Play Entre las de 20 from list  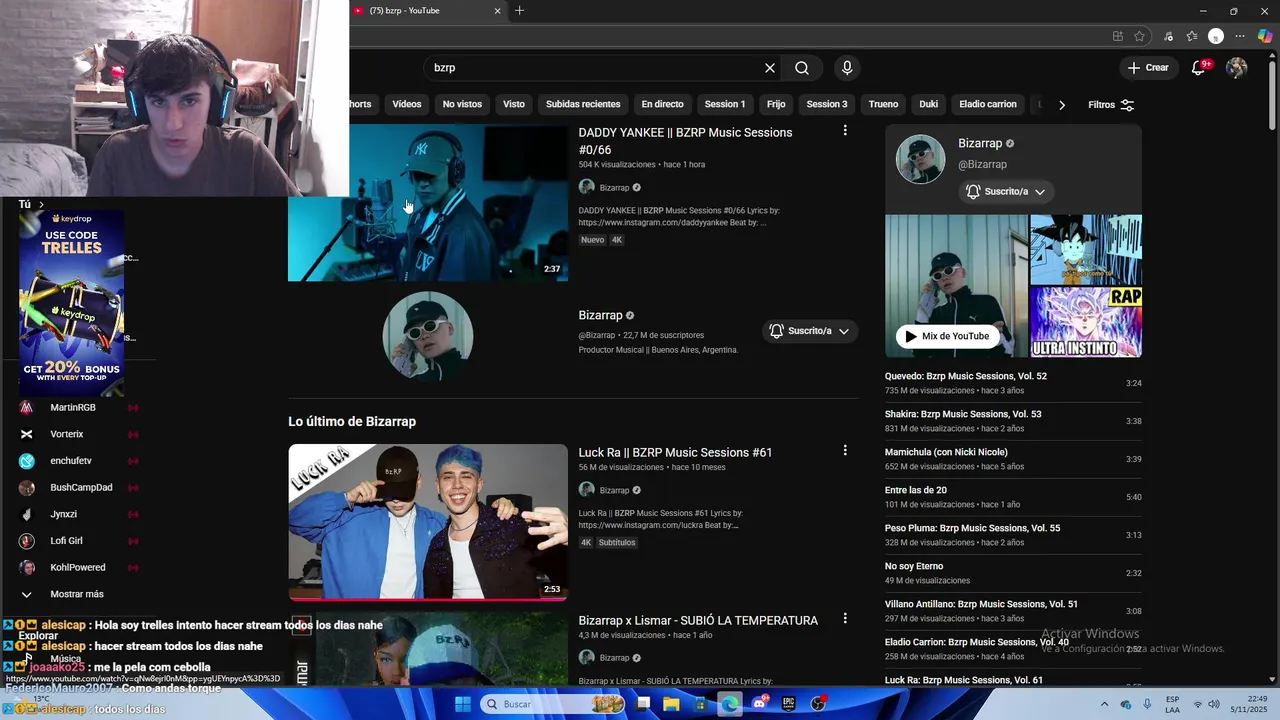[916, 490]
